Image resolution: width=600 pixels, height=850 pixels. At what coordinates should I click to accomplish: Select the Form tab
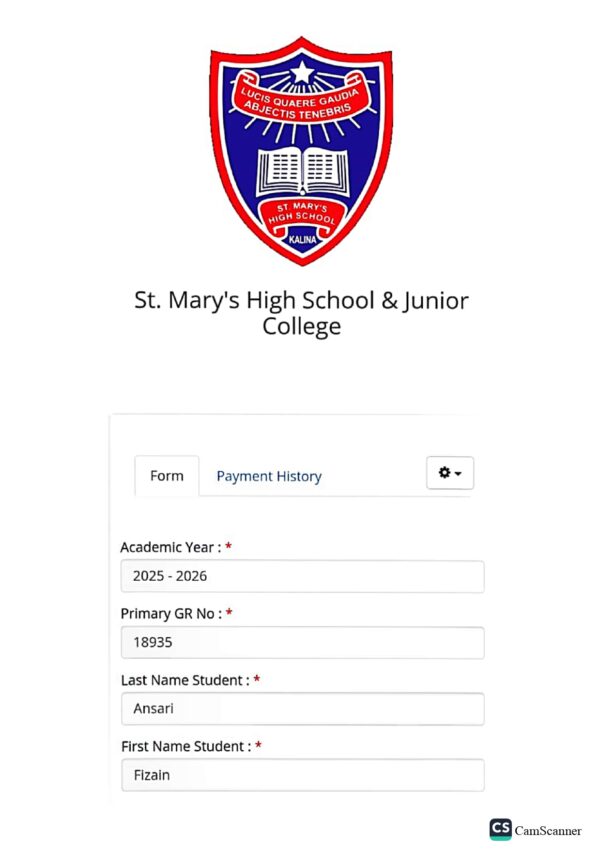(167, 475)
